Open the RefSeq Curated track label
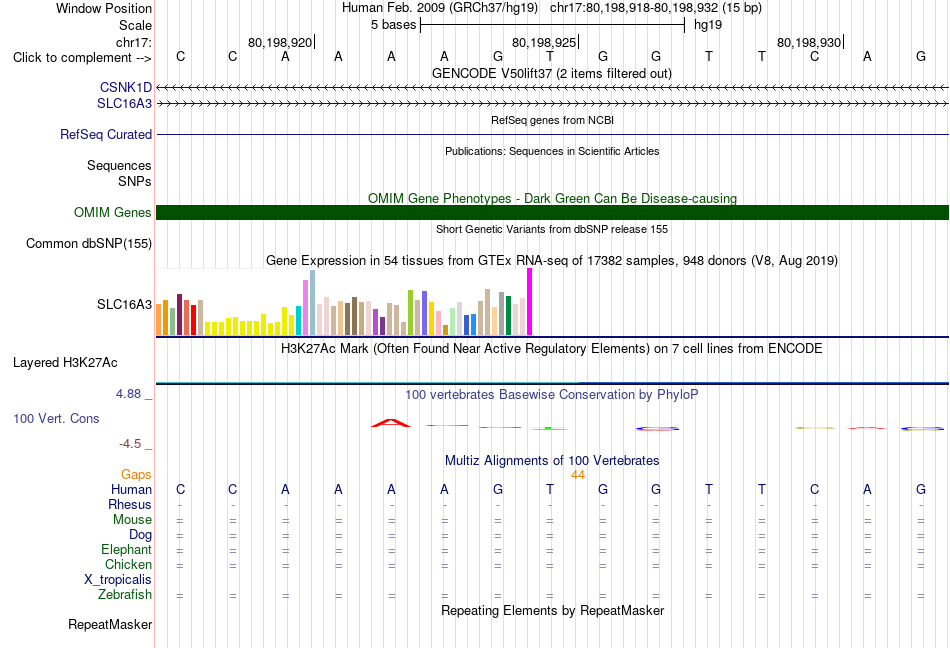 tap(106, 134)
